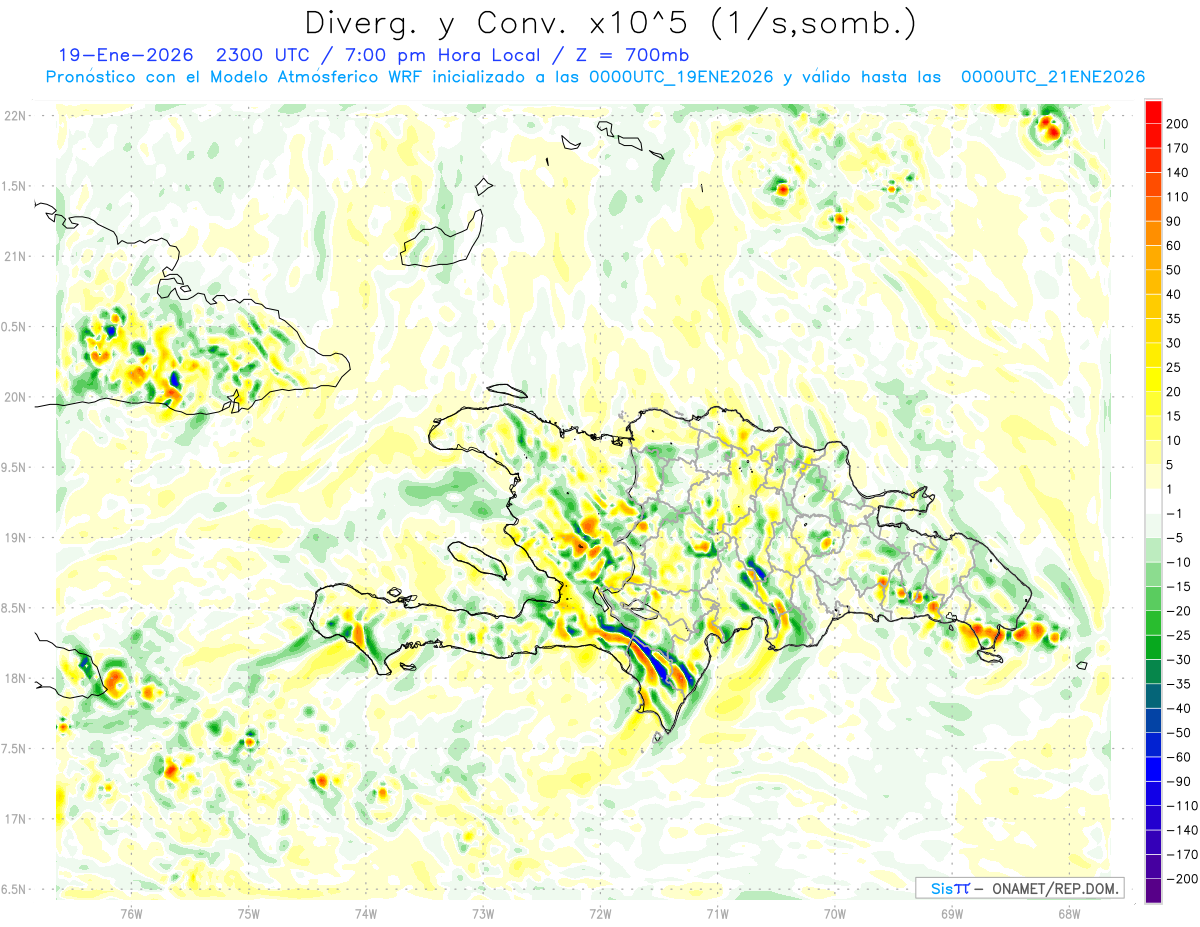The height and width of the screenshot is (927, 1200).
Task: Click the '0000UTC_19ENE2026' initialization time
Action: [x=682, y=77]
